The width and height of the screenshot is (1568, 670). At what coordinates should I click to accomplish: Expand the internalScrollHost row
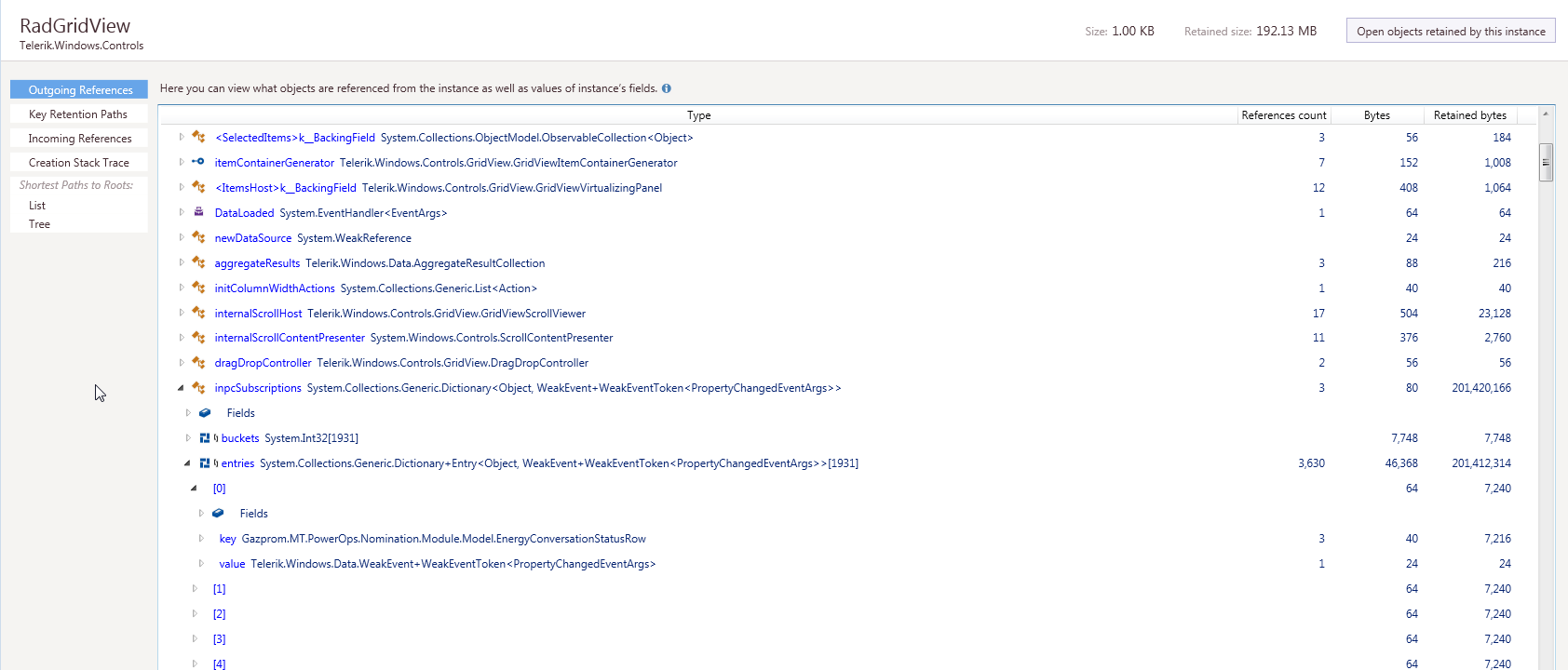(x=182, y=313)
